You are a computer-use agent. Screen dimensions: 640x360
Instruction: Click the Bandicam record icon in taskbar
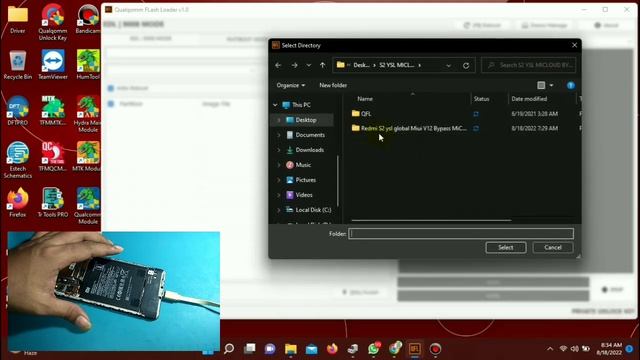pos(435,349)
